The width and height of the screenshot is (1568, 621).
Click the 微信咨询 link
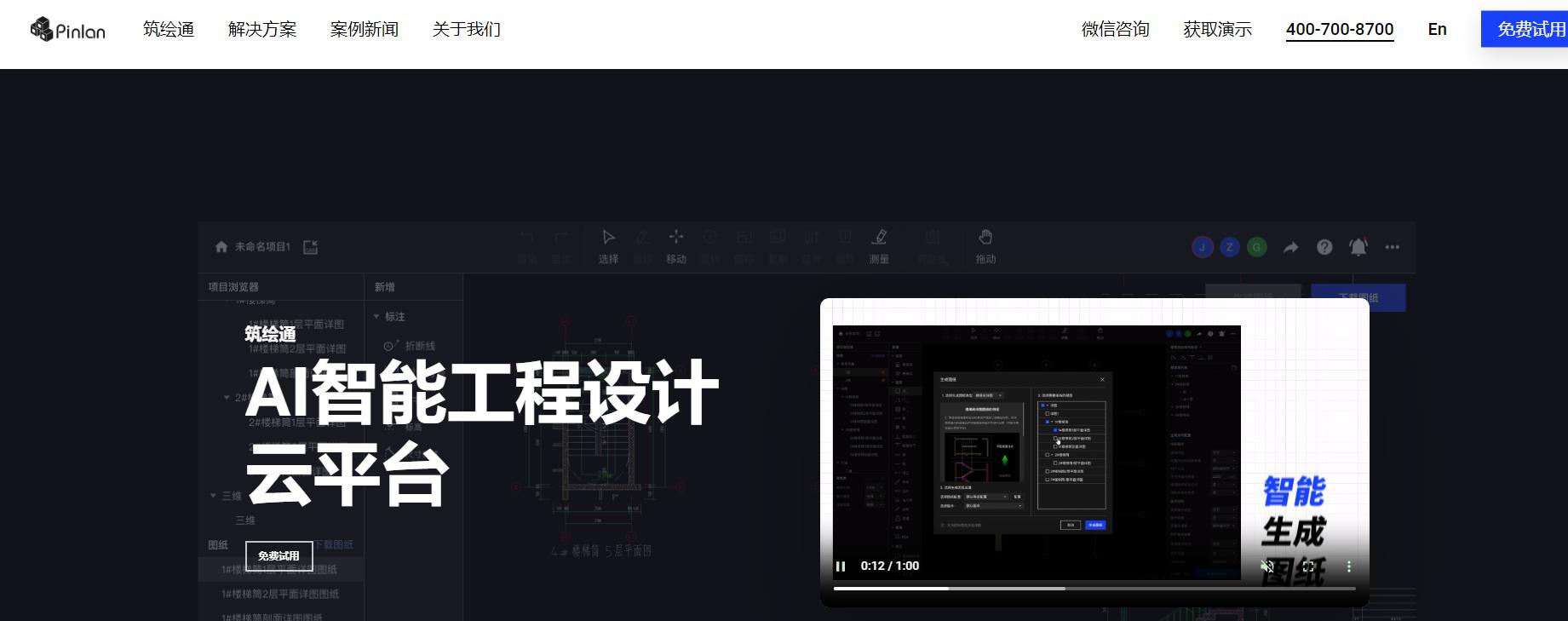[1116, 30]
